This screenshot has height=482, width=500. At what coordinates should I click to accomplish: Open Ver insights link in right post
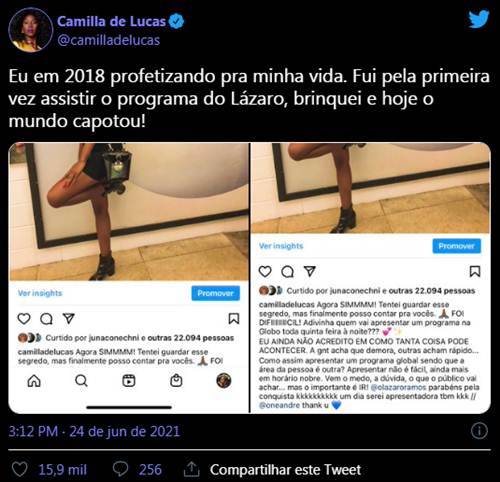(281, 246)
